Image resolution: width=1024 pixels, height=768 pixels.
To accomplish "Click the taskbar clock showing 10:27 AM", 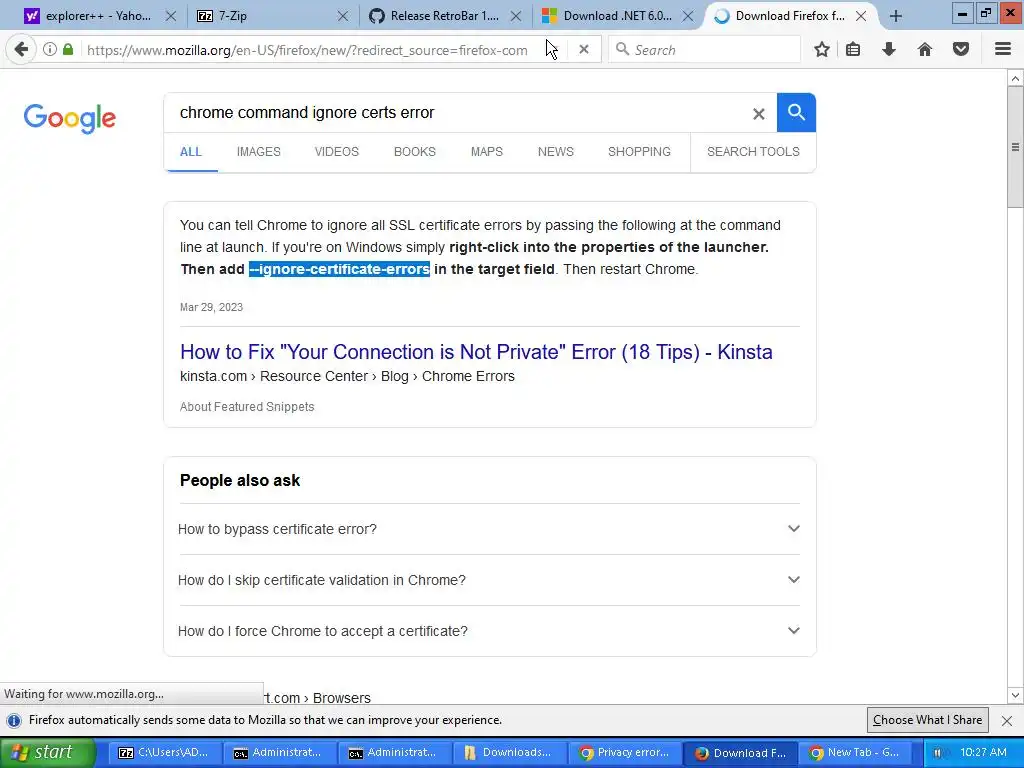I will 983,752.
